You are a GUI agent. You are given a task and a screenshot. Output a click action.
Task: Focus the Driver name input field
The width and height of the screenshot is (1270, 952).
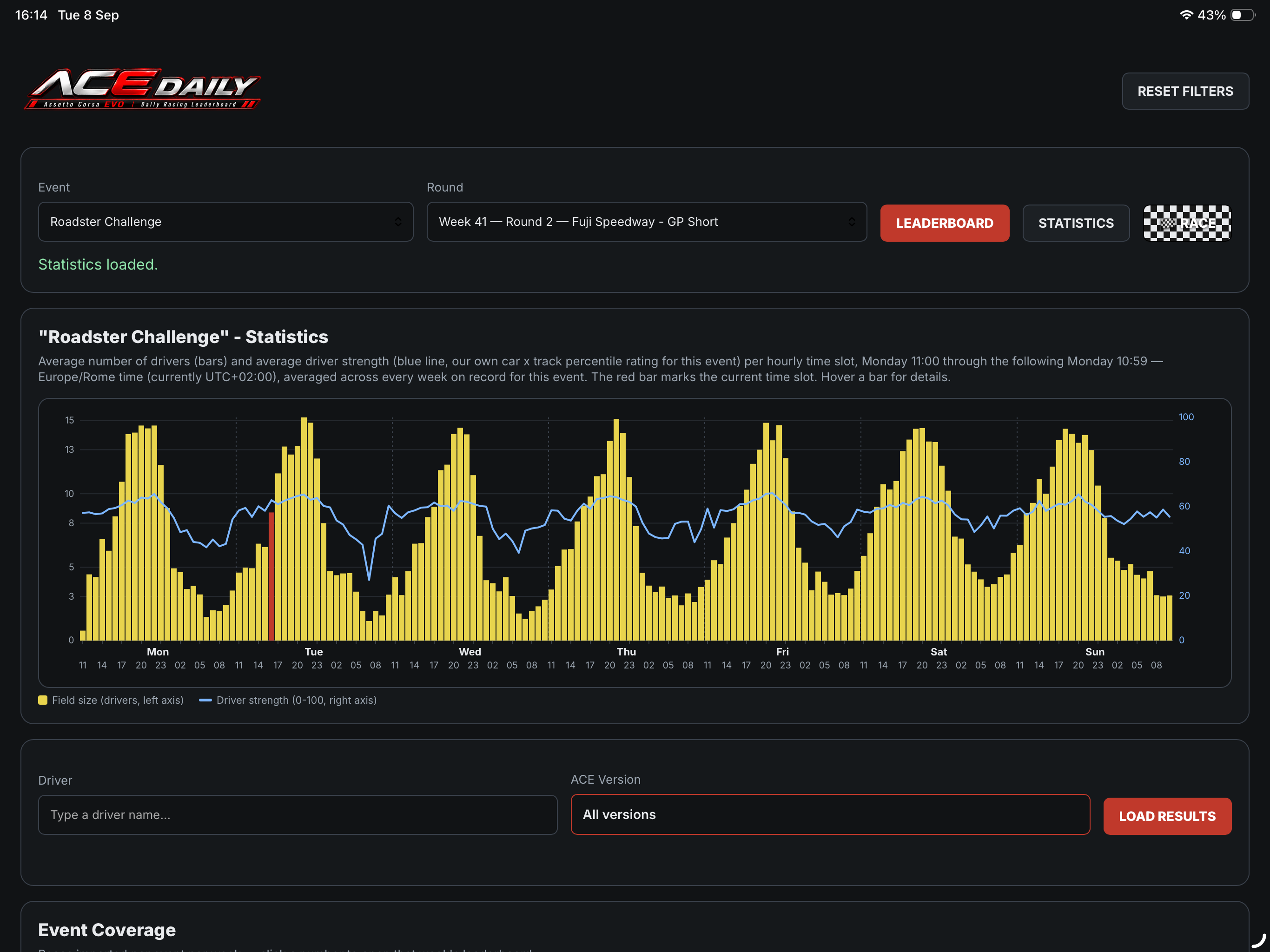click(298, 815)
